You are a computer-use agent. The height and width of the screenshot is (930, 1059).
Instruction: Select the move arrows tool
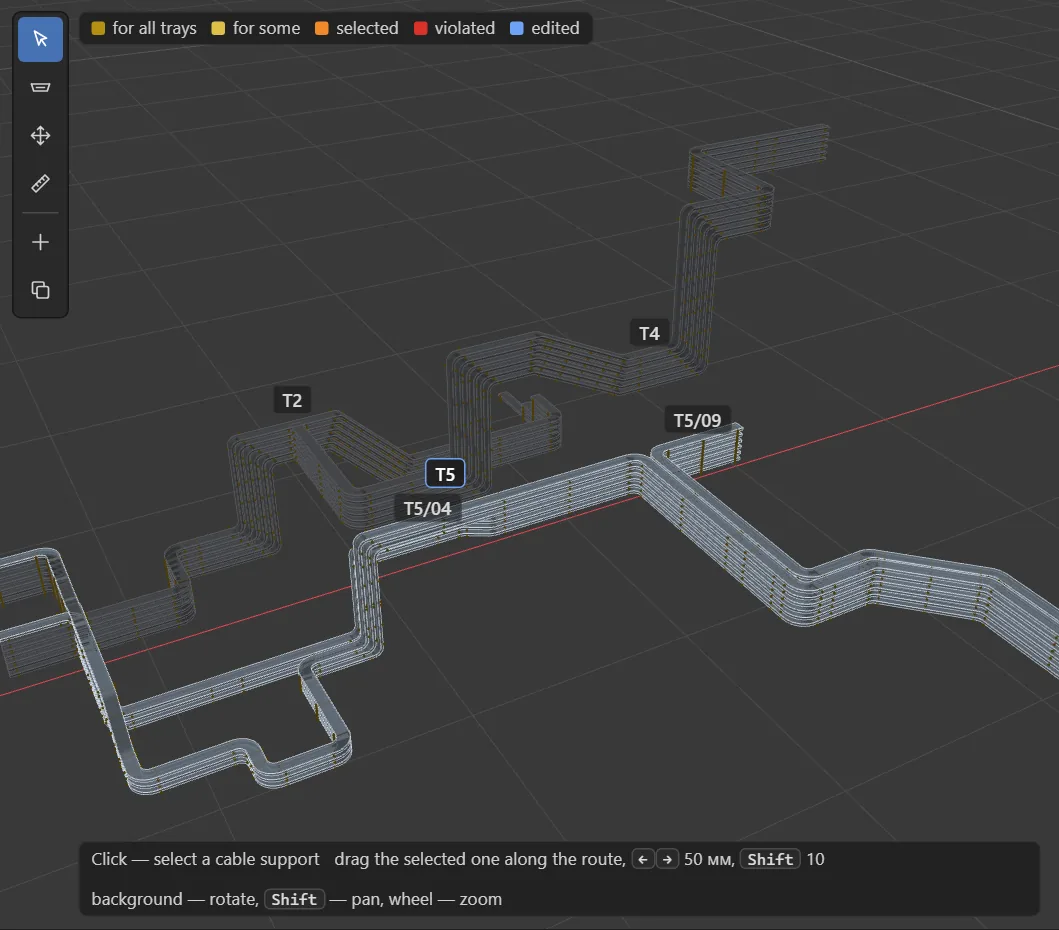point(41,136)
